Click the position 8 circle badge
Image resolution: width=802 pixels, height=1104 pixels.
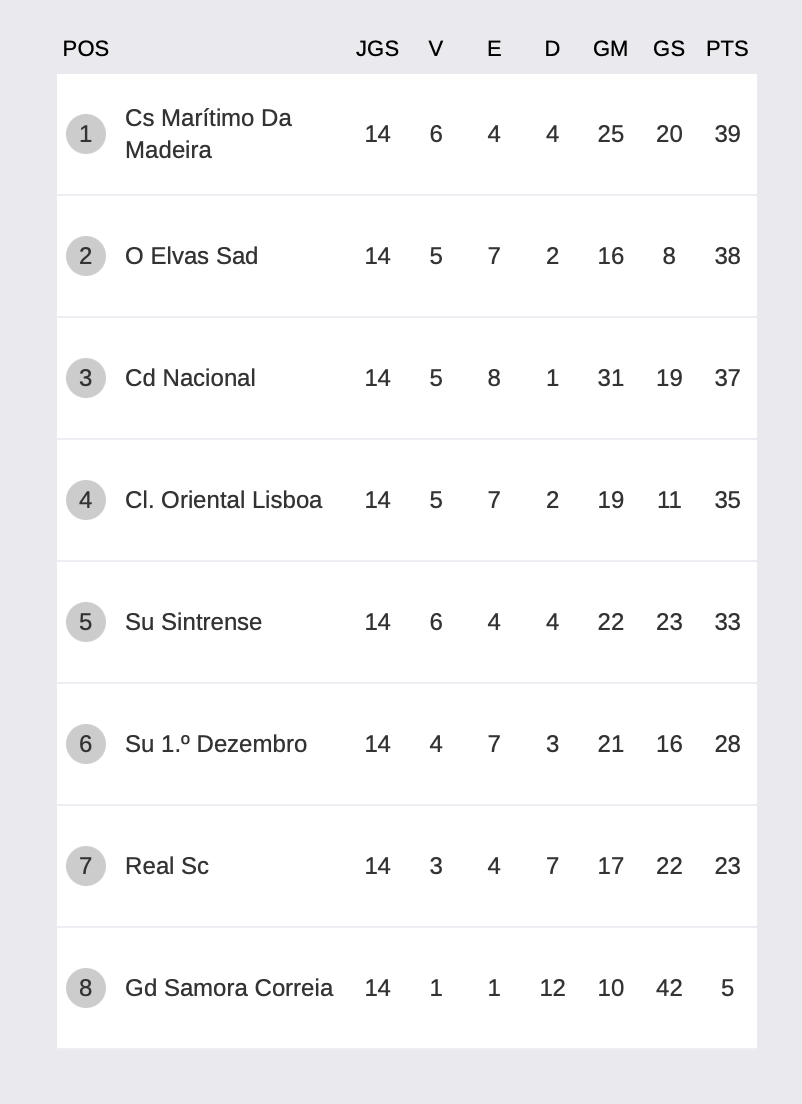86,988
